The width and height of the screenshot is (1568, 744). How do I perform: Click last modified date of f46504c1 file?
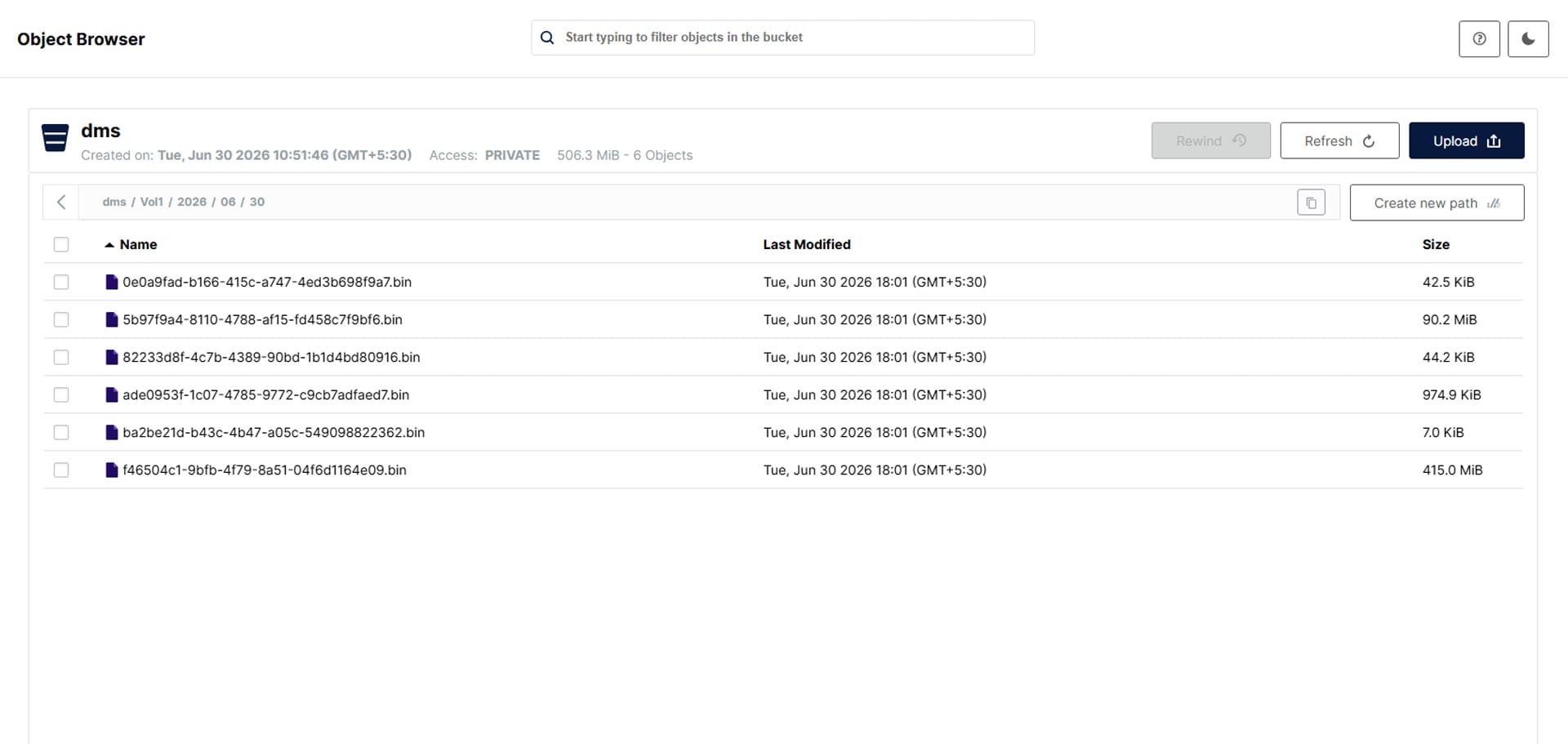click(x=875, y=470)
